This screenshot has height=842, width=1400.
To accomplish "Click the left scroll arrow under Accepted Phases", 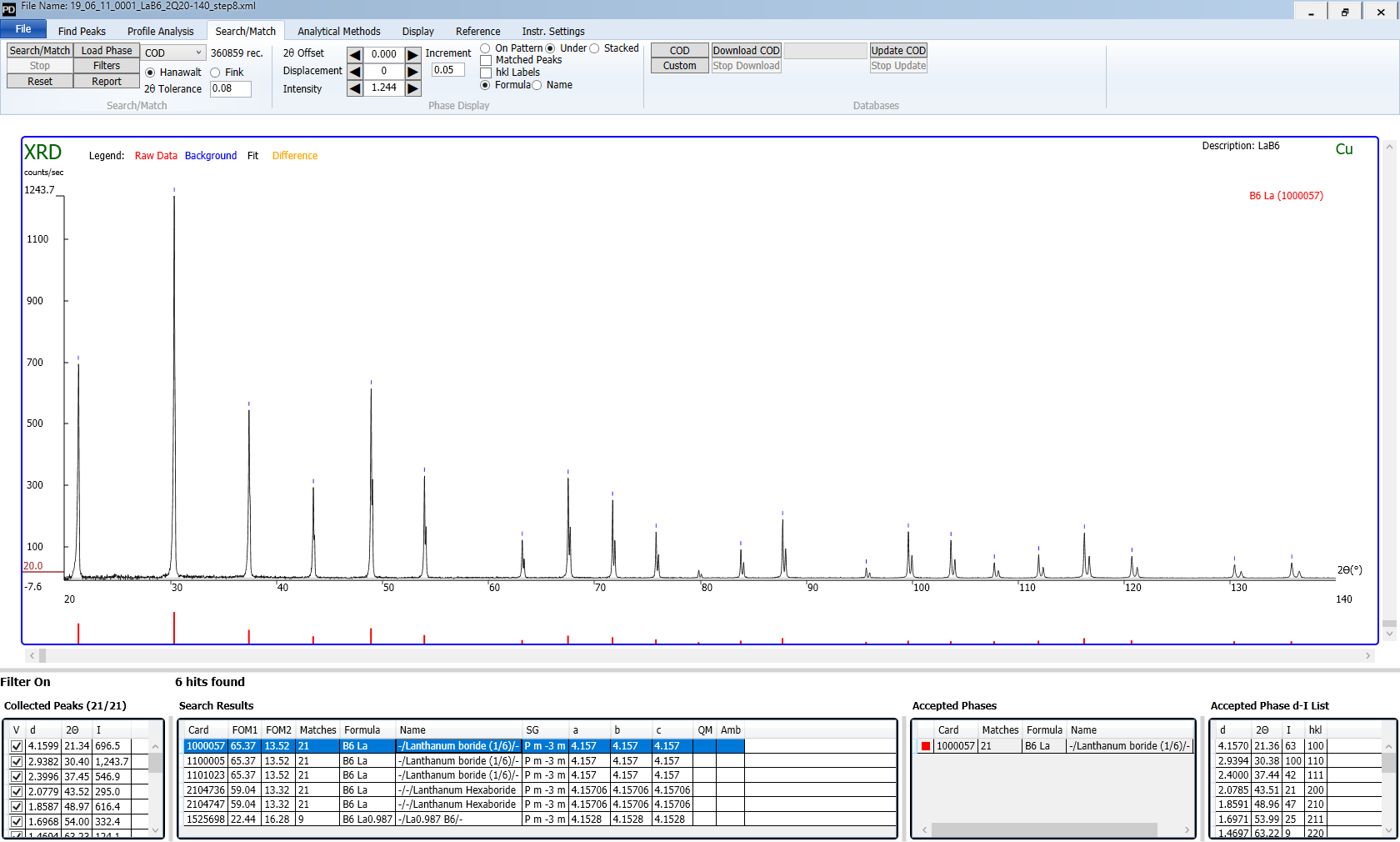I will click(x=922, y=829).
